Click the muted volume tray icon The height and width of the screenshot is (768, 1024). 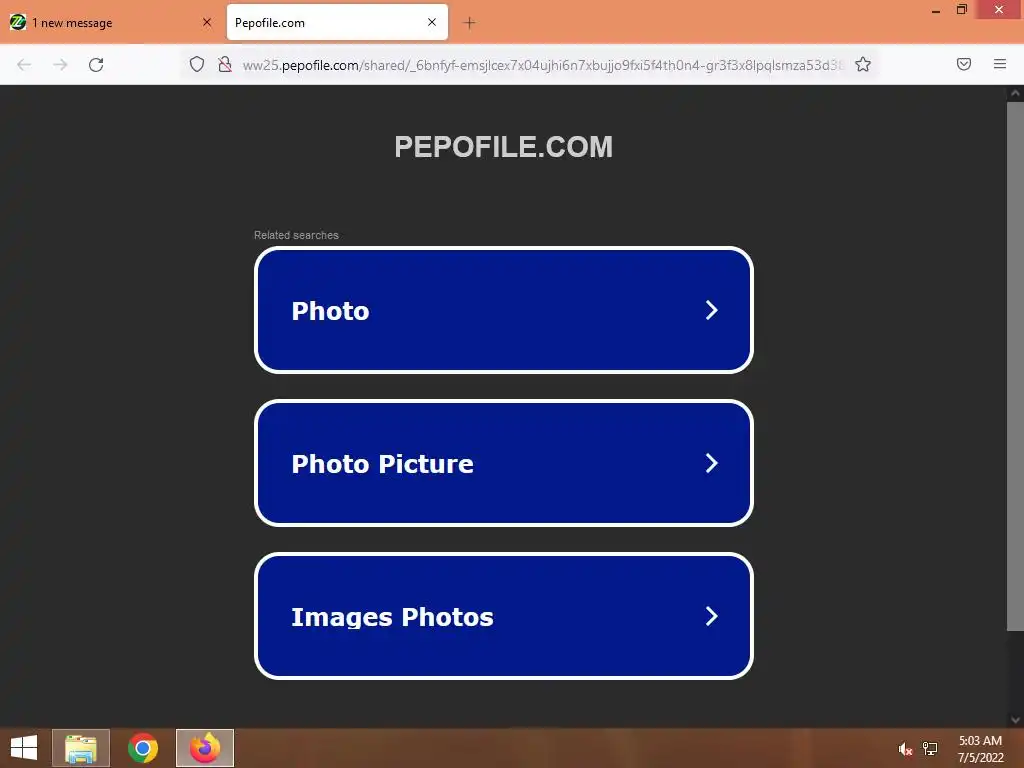[904, 749]
